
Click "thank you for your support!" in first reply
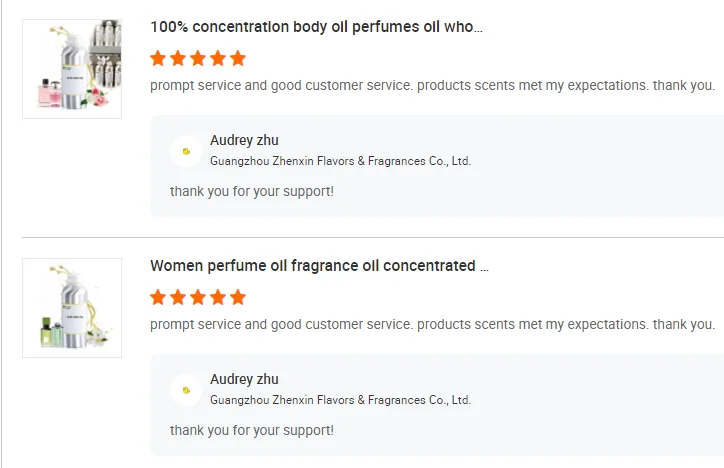[252, 191]
